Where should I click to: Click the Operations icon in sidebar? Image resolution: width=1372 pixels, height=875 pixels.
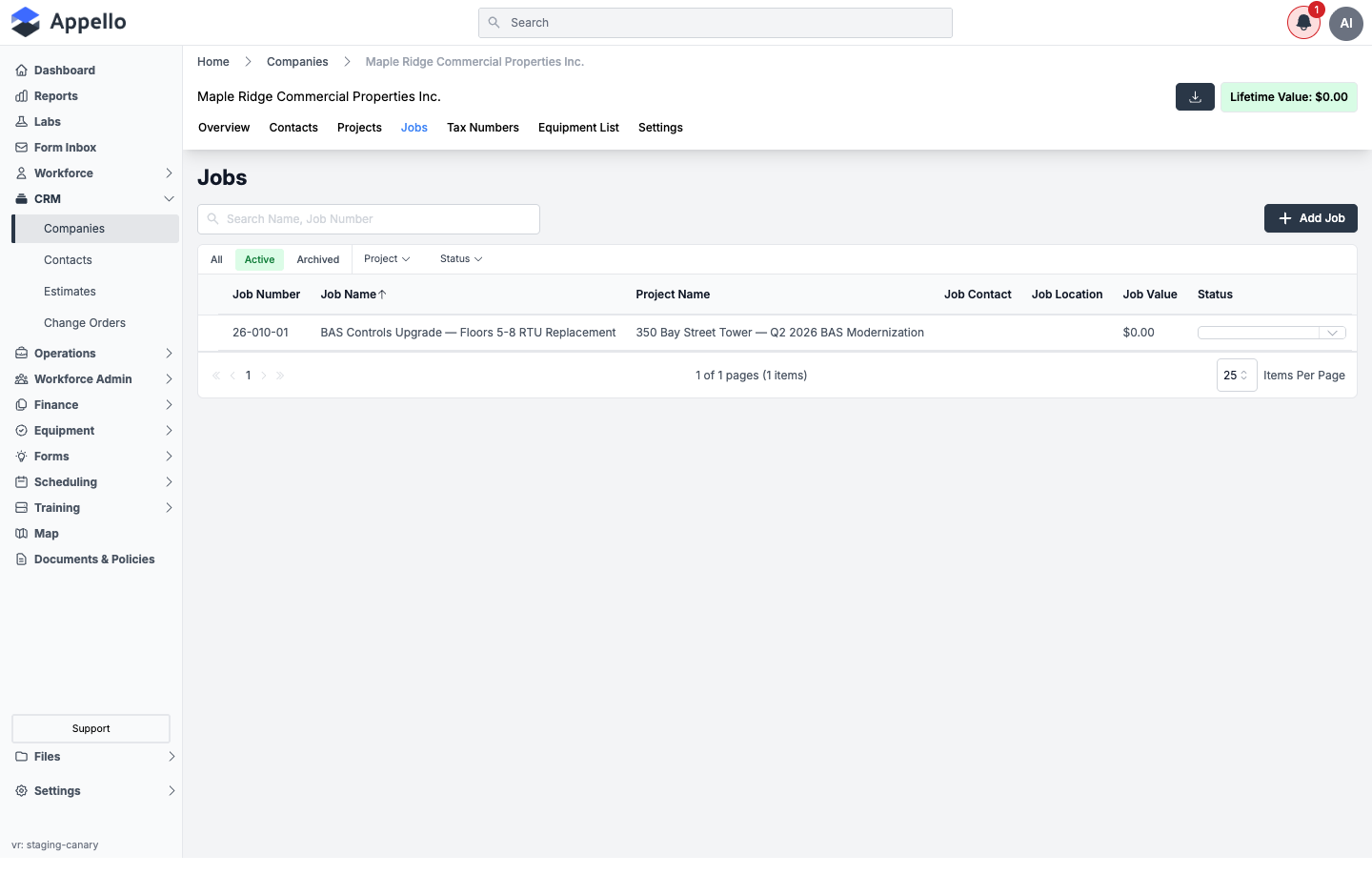click(21, 354)
